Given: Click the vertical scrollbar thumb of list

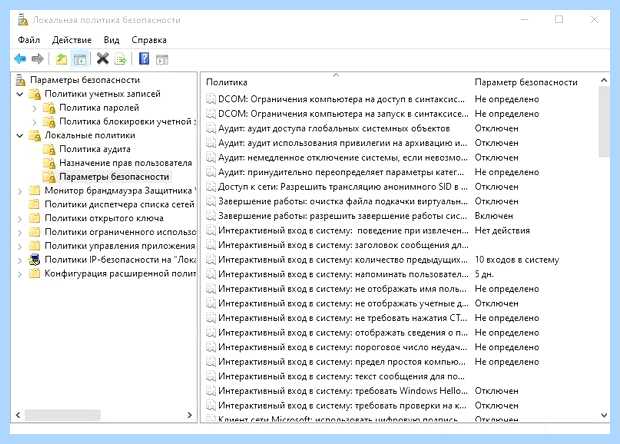Looking at the screenshot, I should (604, 121).
